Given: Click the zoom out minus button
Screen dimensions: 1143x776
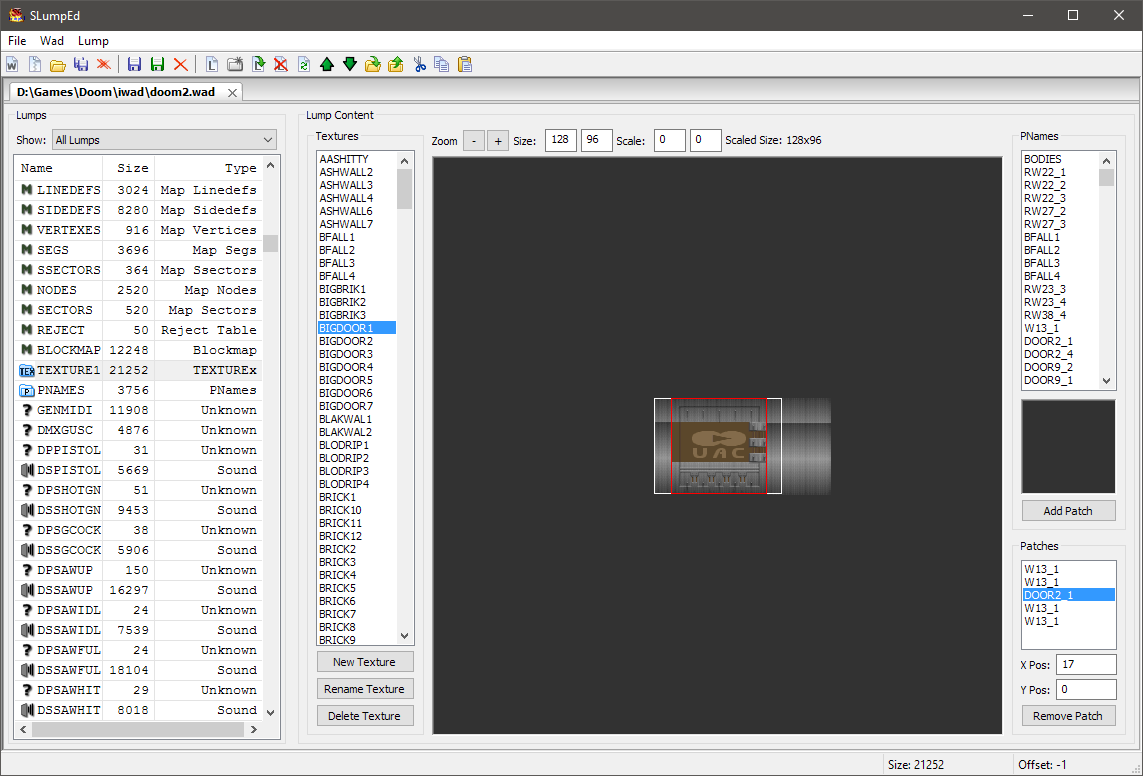Looking at the screenshot, I should point(474,141).
